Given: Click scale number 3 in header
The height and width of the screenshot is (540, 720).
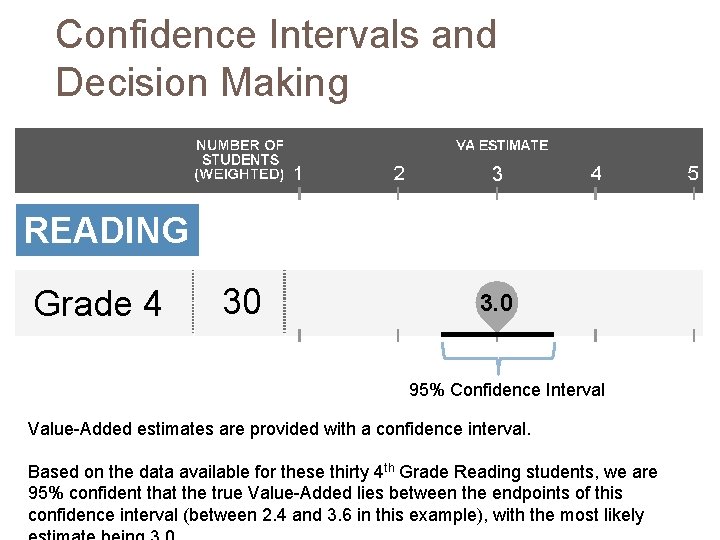Looking at the screenshot, I should (x=497, y=174).
